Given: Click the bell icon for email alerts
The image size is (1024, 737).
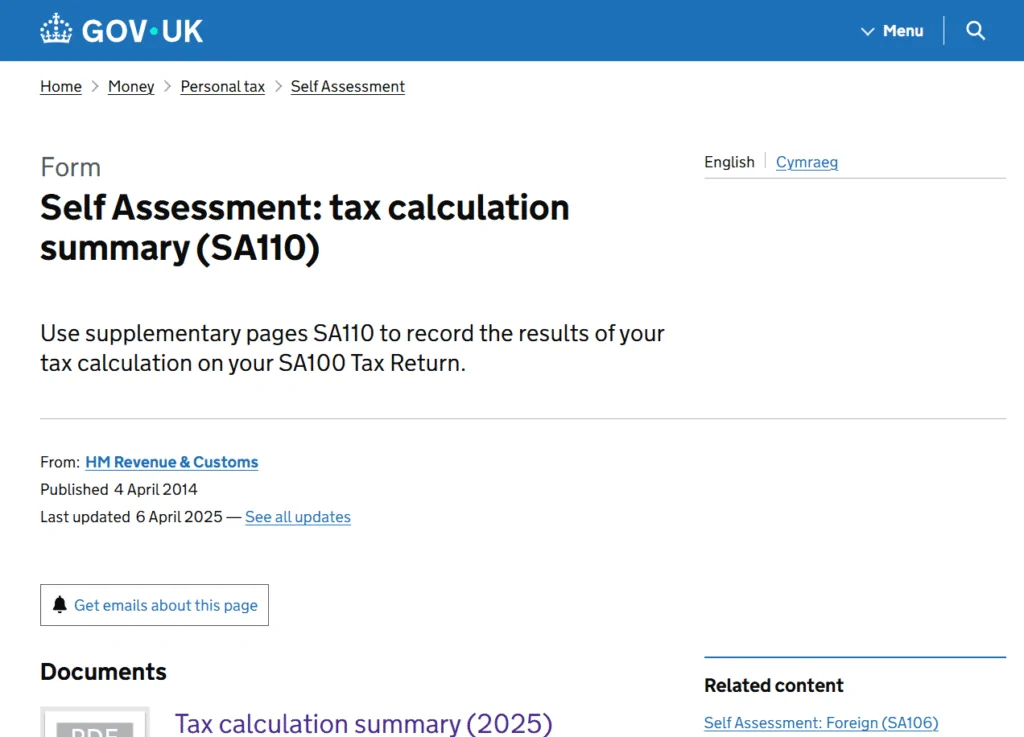Looking at the screenshot, I should [x=60, y=605].
